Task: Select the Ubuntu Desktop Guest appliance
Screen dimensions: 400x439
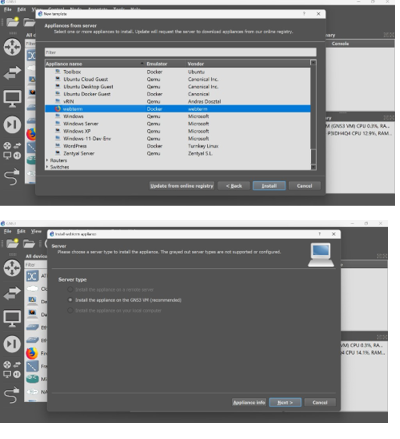Action: coord(178,86)
